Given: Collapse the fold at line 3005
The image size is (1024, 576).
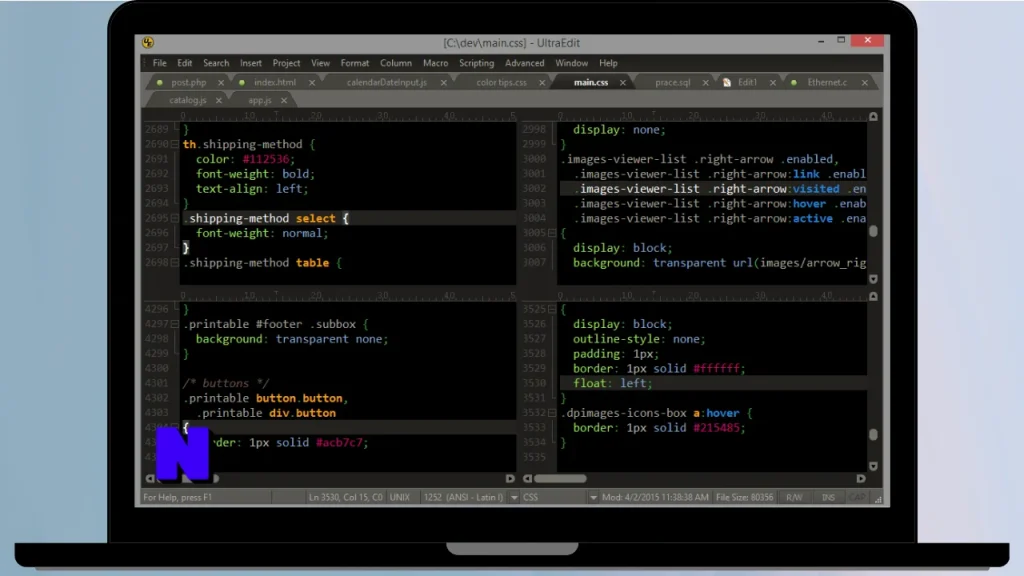Looking at the screenshot, I should [552, 233].
